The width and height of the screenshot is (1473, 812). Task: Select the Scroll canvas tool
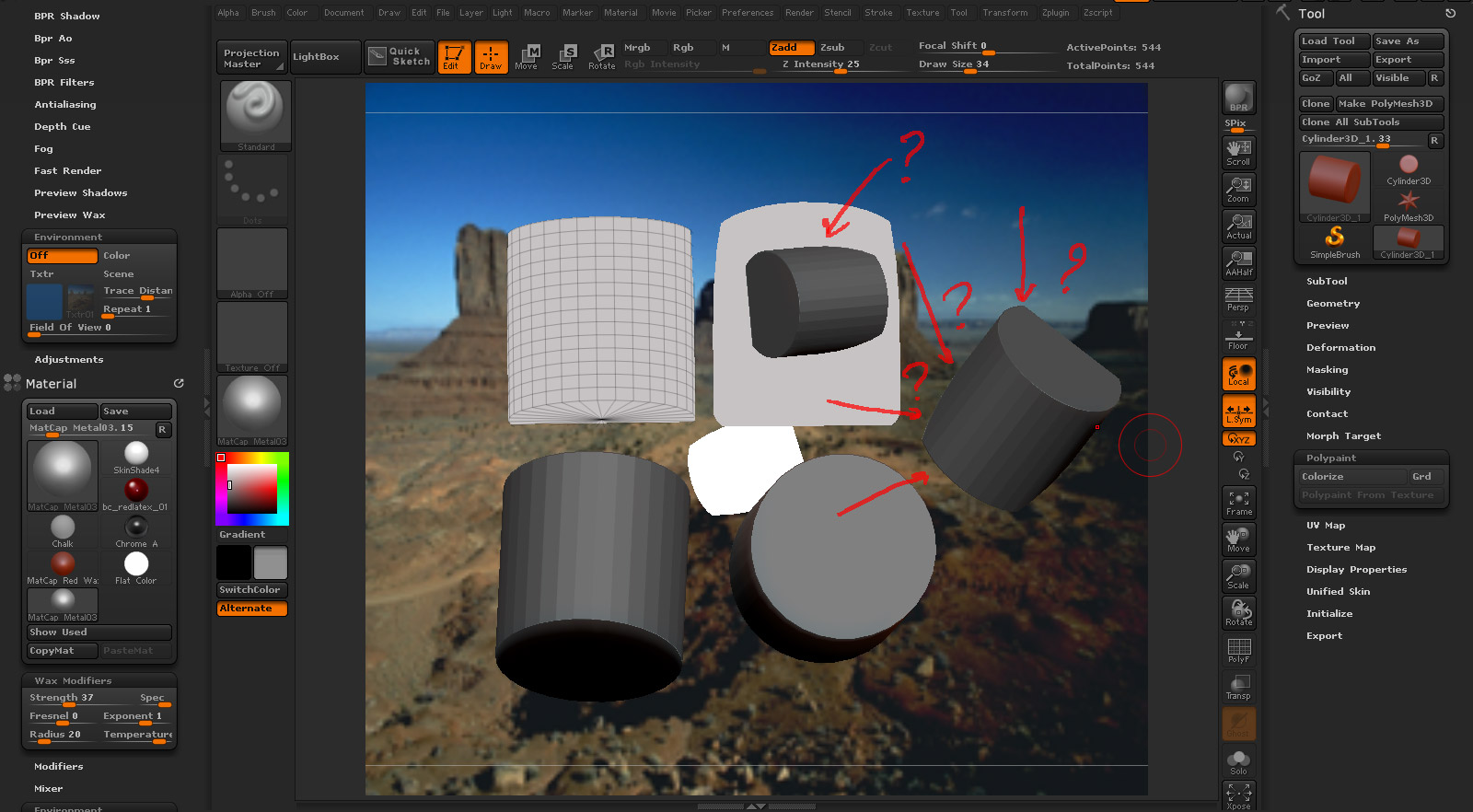coord(1238,152)
